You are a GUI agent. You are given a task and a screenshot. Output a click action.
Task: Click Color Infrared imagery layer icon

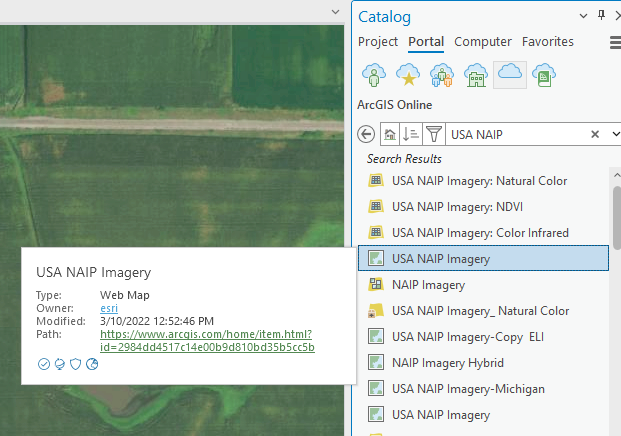[x=376, y=232]
